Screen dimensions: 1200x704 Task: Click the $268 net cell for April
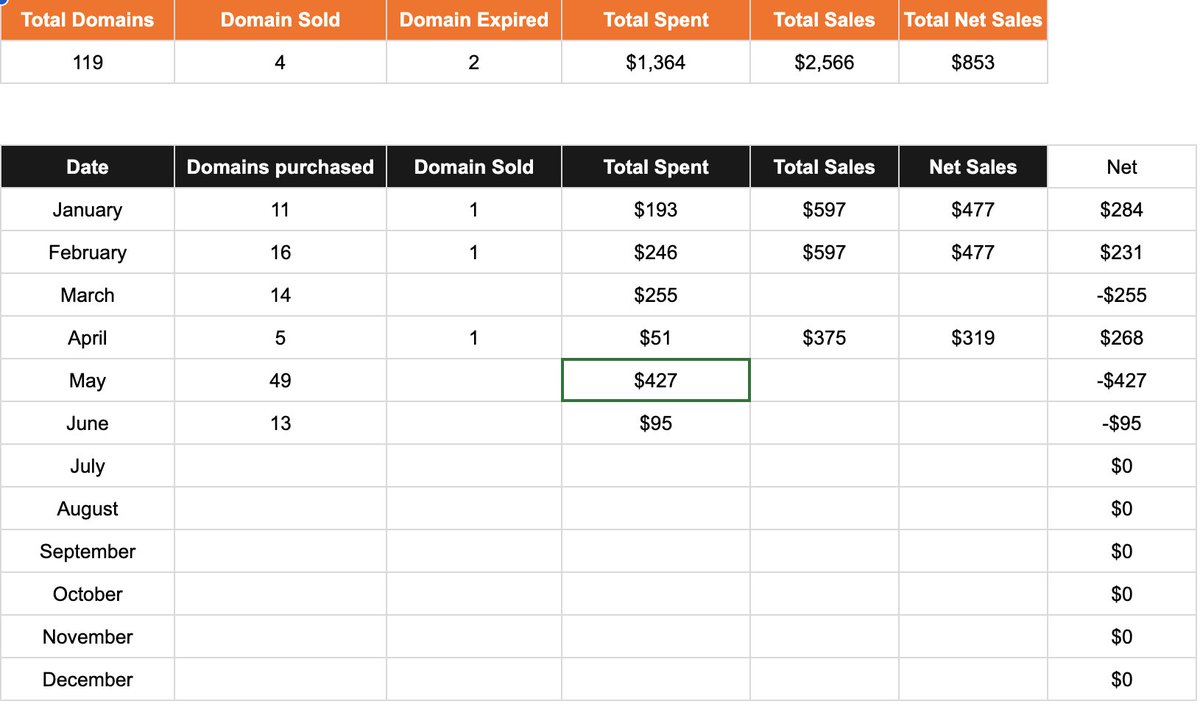pyautogui.click(x=1122, y=338)
